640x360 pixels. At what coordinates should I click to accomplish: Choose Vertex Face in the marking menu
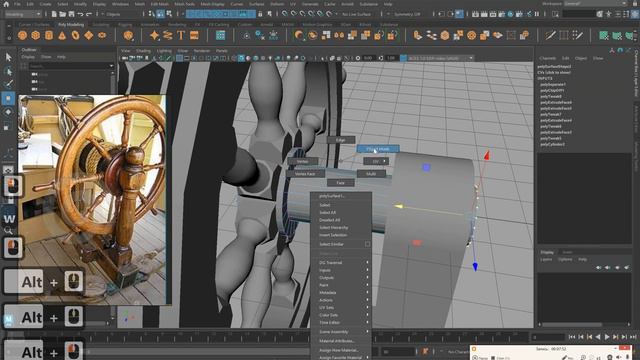point(305,174)
